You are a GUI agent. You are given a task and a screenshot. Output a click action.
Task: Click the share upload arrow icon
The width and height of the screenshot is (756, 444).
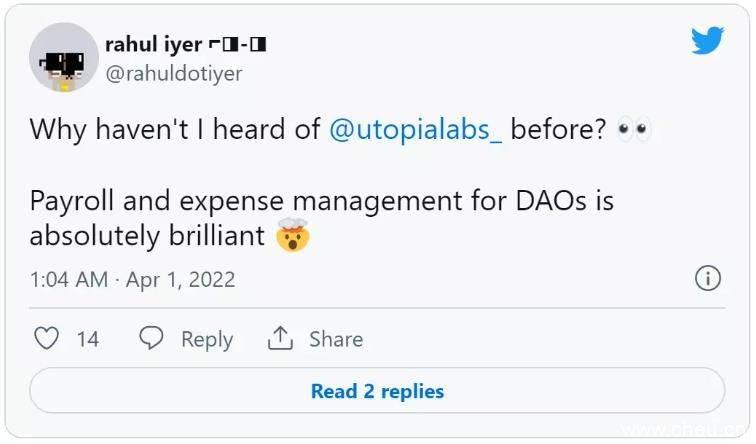pos(280,339)
